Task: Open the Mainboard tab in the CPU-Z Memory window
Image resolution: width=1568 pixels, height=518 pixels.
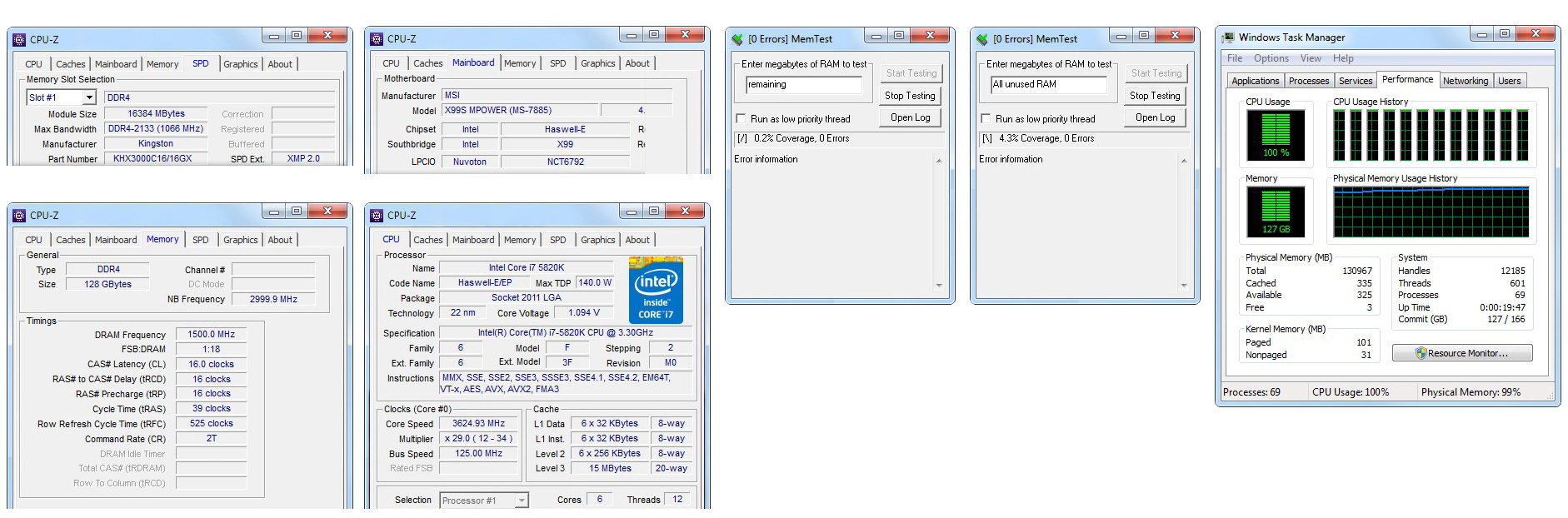Action: point(116,240)
